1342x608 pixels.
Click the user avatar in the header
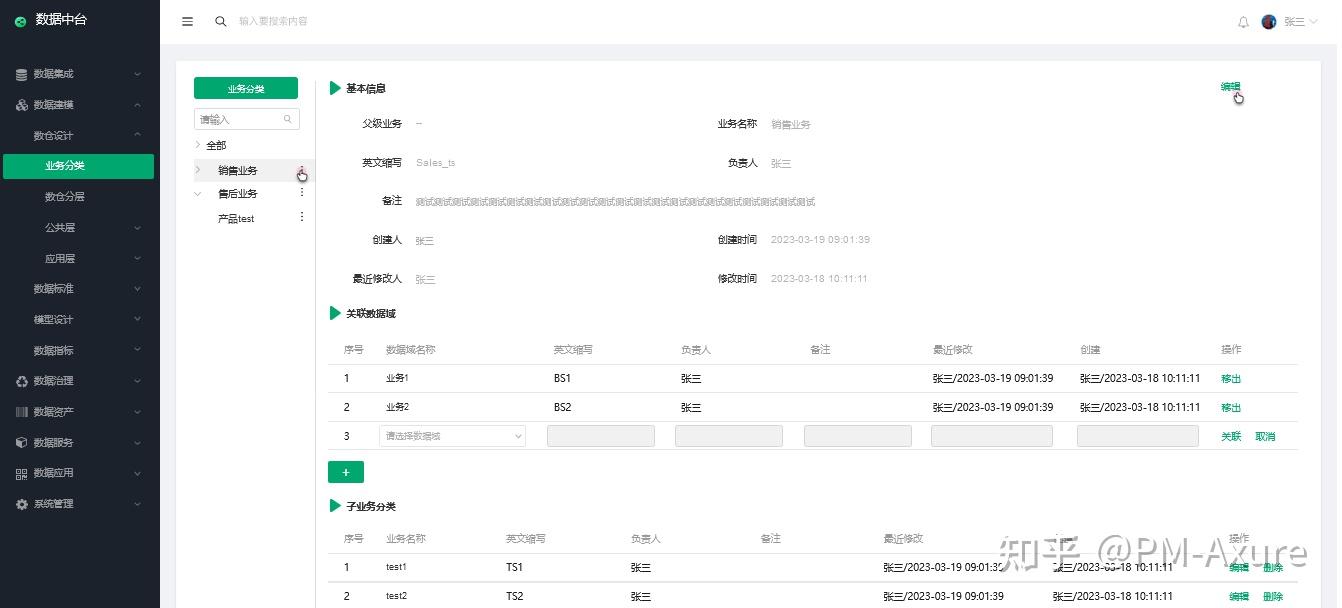pyautogui.click(x=1268, y=21)
